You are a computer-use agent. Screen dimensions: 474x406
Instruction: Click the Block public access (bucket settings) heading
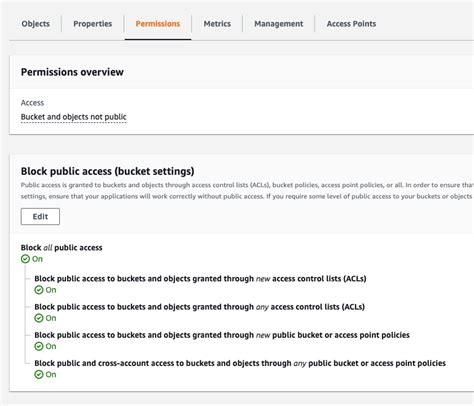pyautogui.click(x=108, y=171)
